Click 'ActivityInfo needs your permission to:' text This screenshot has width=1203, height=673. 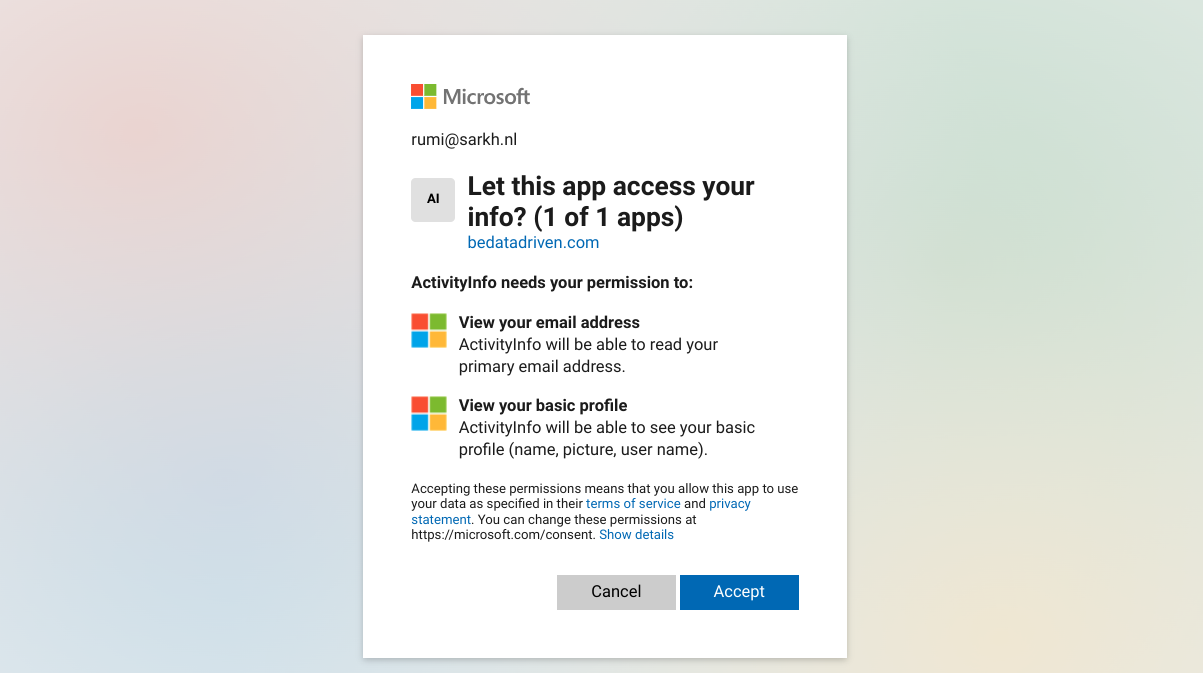552,283
